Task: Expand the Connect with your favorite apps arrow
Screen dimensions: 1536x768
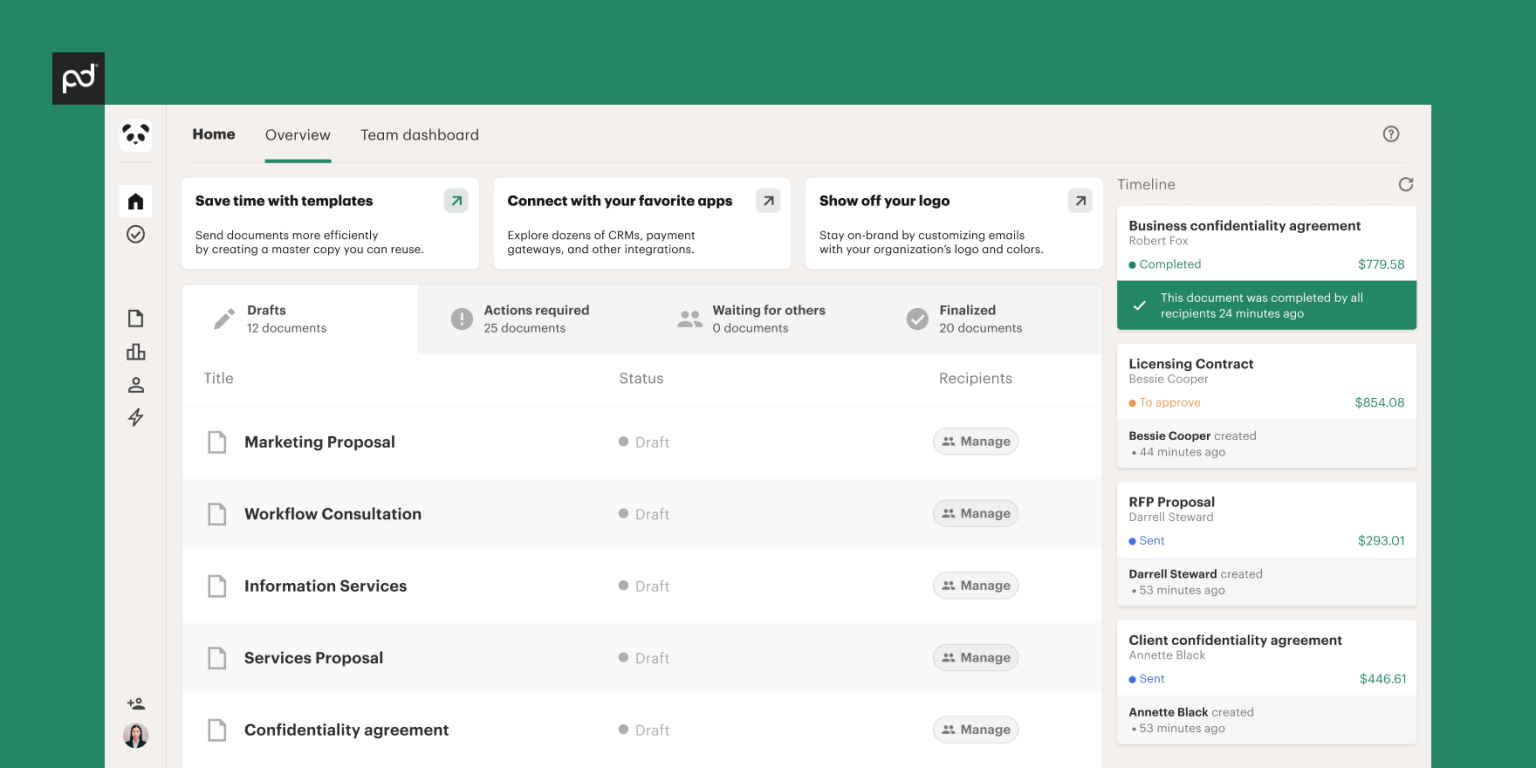Action: click(x=768, y=201)
